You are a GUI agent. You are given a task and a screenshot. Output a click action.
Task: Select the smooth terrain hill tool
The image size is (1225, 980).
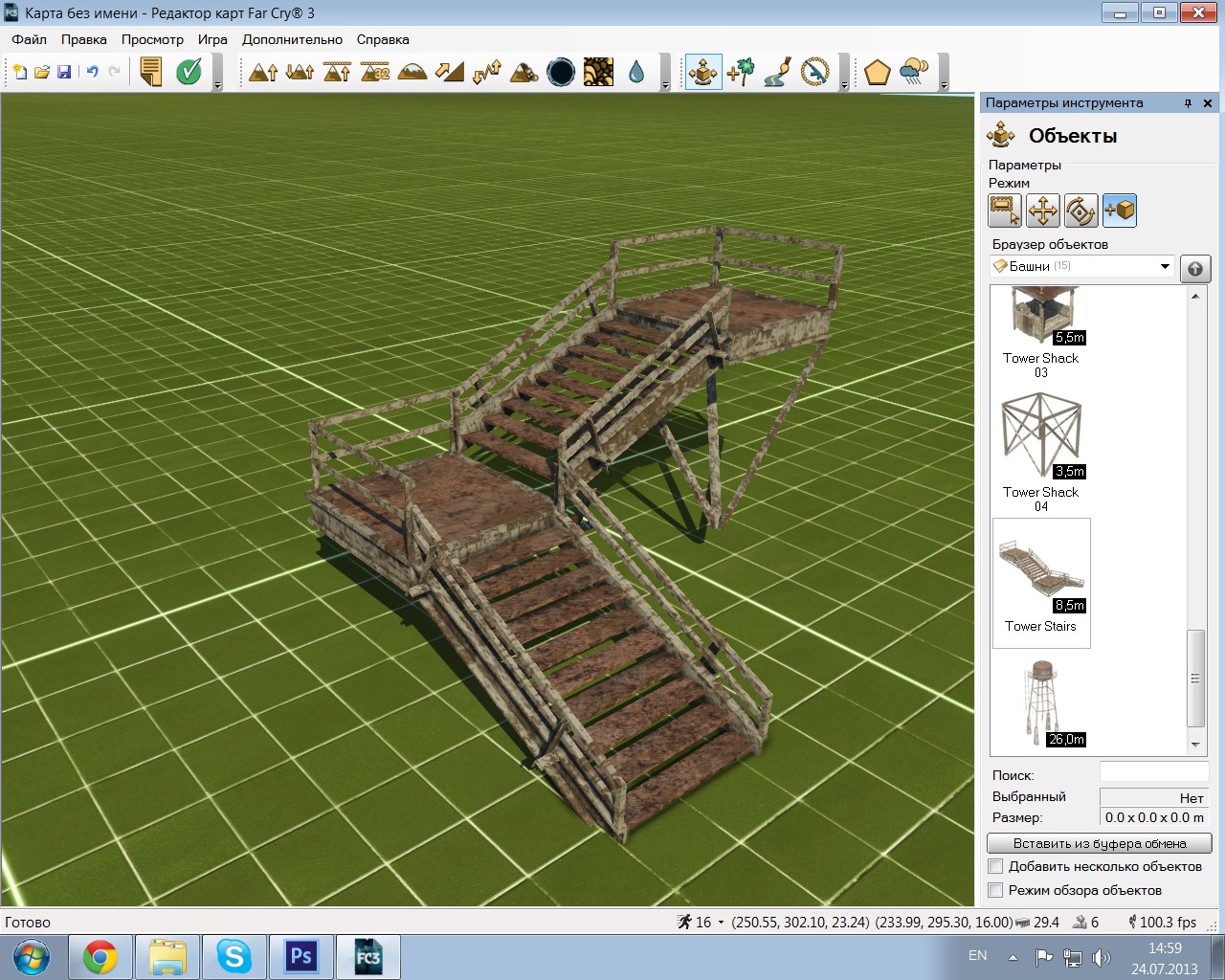point(412,72)
